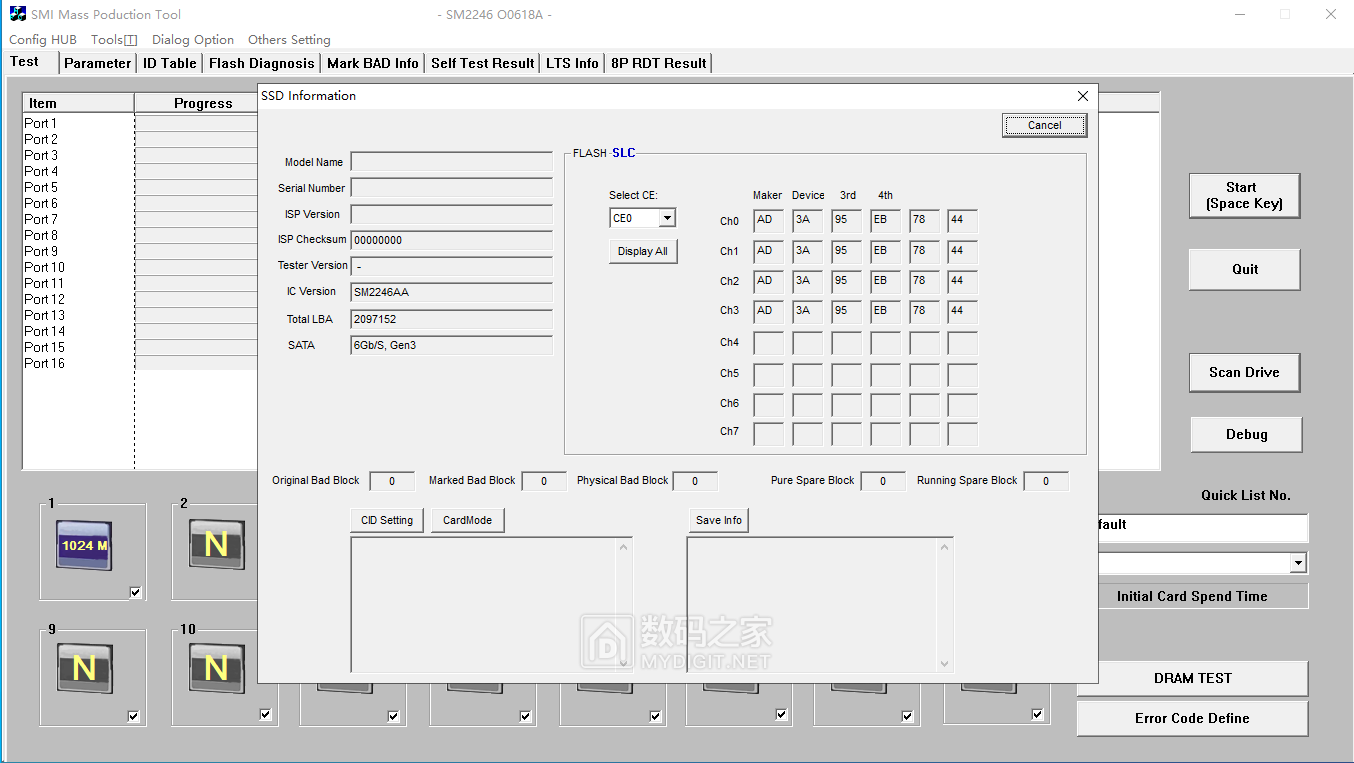Click the left text box scrollbar down arrow
The width and height of the screenshot is (1354, 763).
(x=624, y=662)
